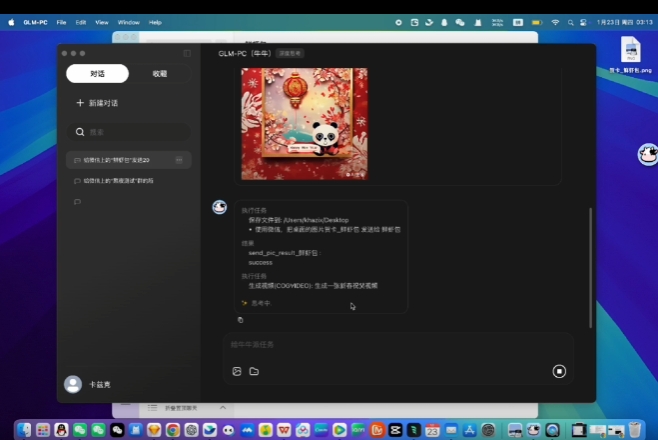Click the success result text
This screenshot has width=658, height=440.
click(x=260, y=263)
